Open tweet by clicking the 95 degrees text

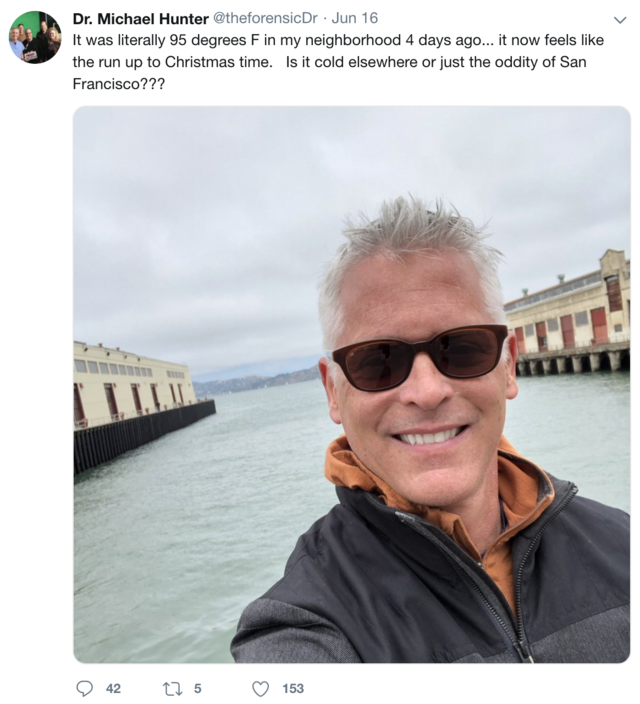coord(207,40)
